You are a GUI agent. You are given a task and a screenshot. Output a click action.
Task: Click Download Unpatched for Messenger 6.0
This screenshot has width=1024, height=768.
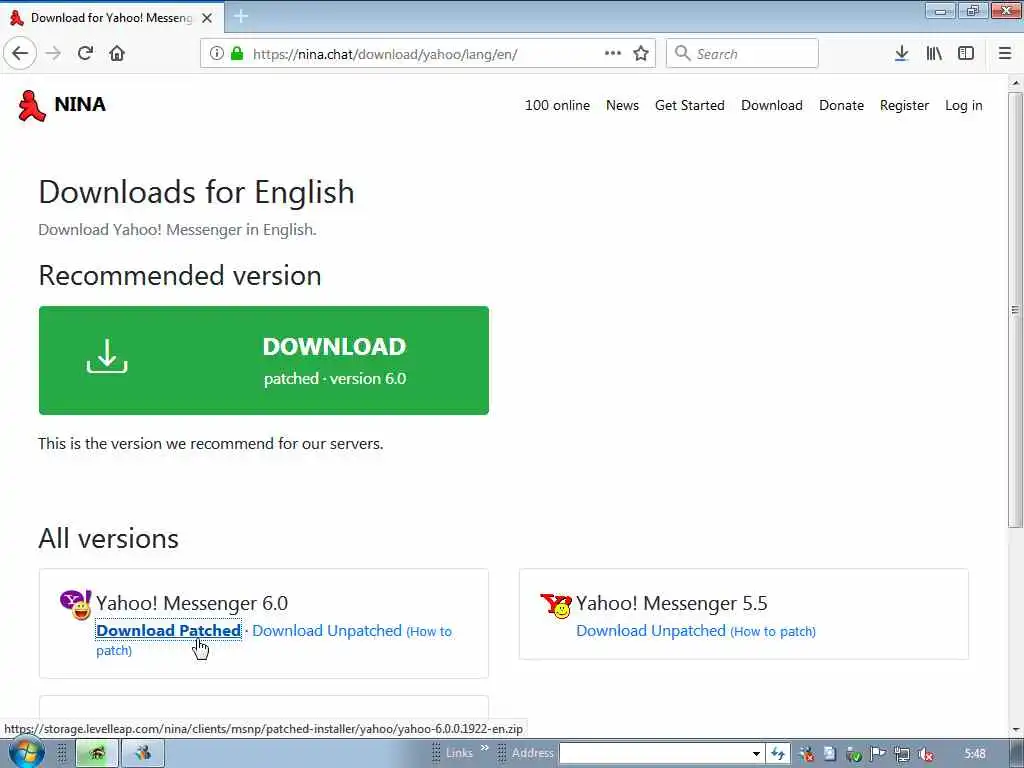click(x=327, y=631)
